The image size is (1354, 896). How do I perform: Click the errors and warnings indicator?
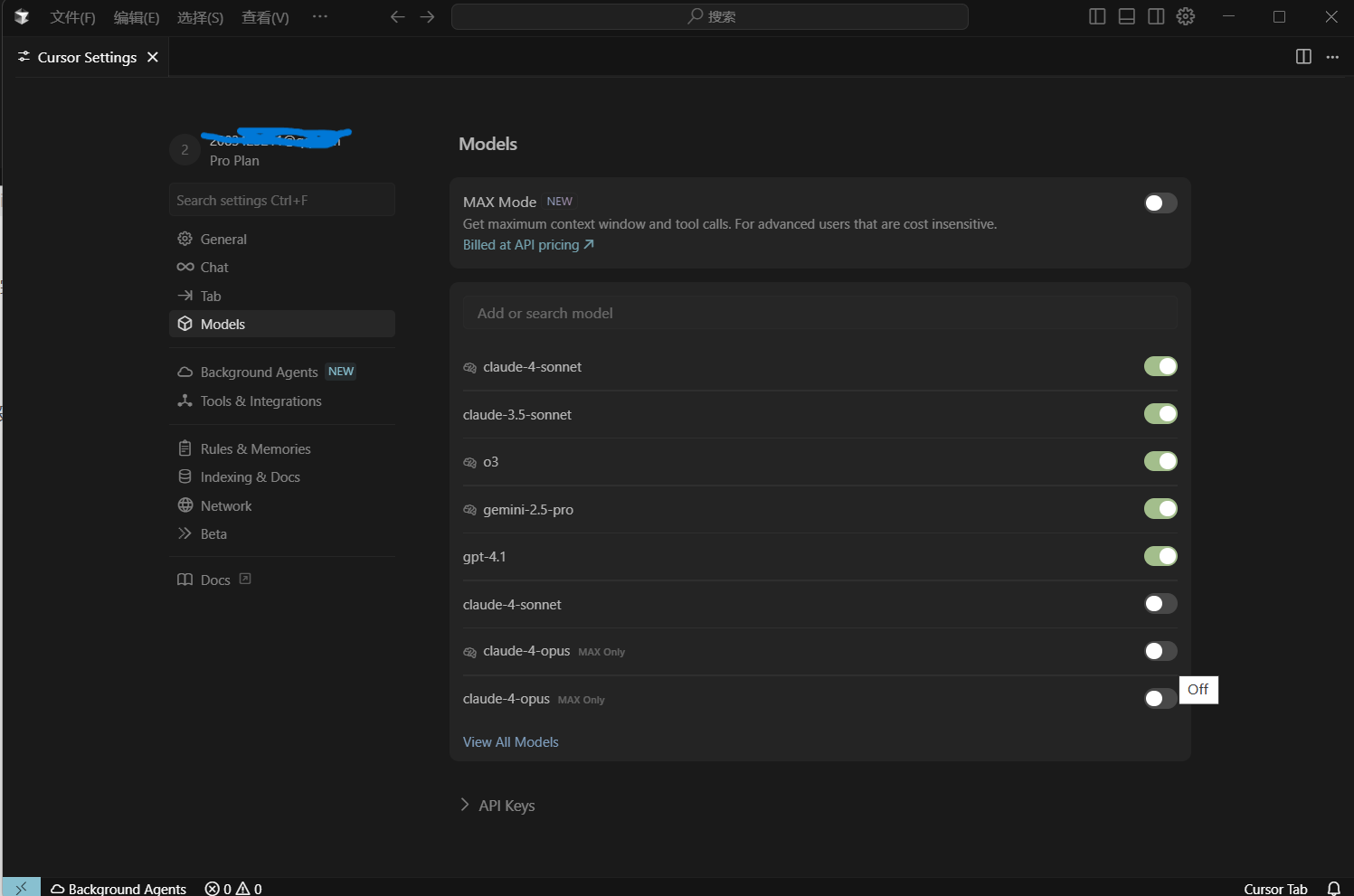click(x=233, y=888)
